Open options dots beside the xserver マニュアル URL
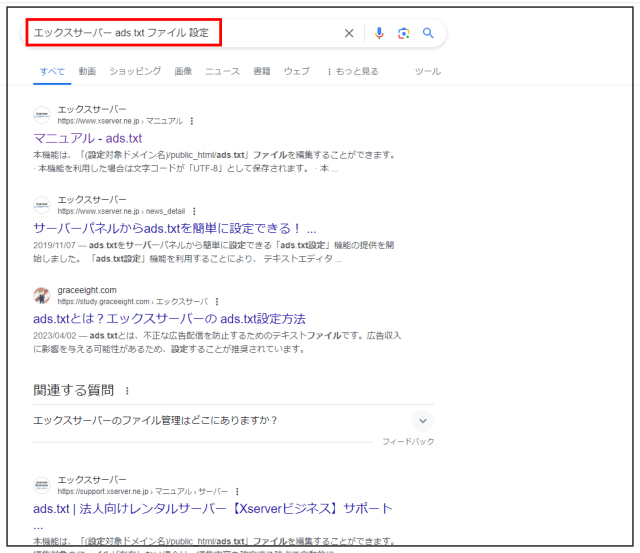The height and width of the screenshot is (553, 640). click(x=192, y=121)
